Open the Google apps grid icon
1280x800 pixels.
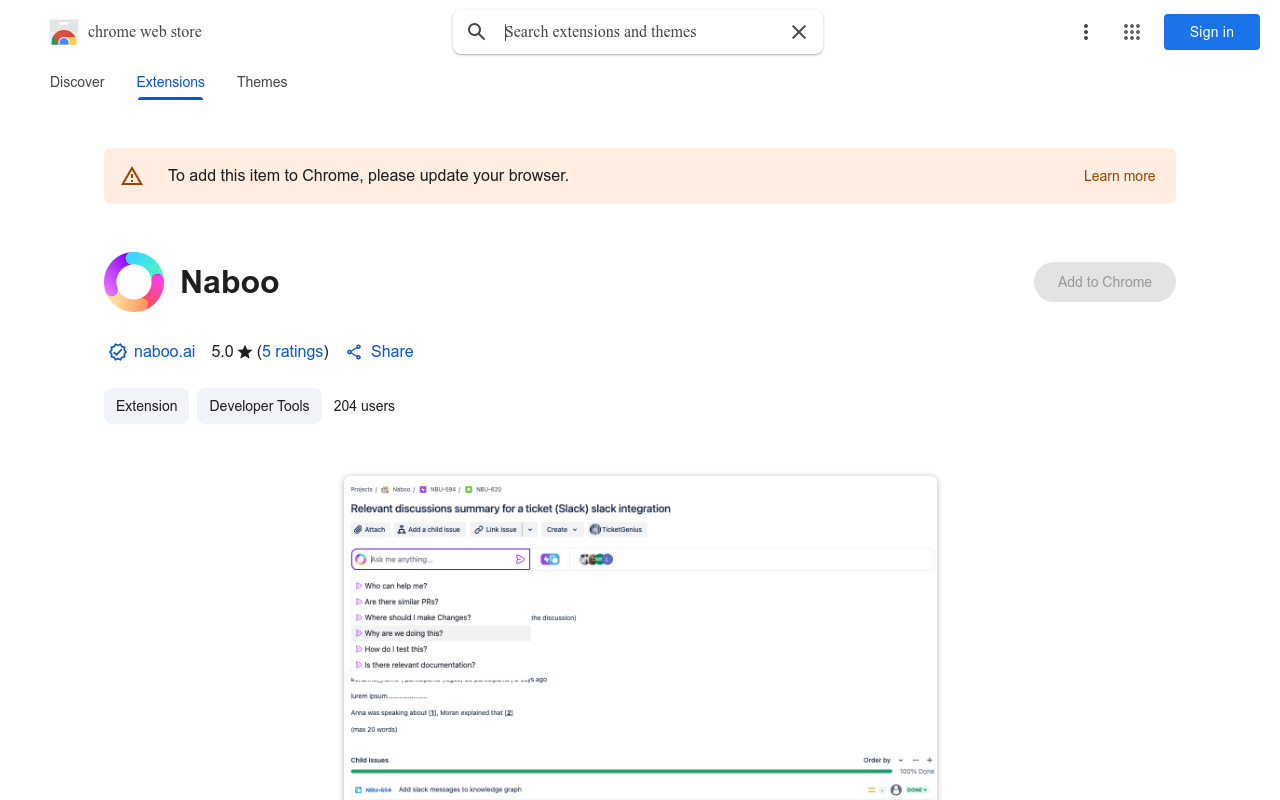tap(1132, 32)
